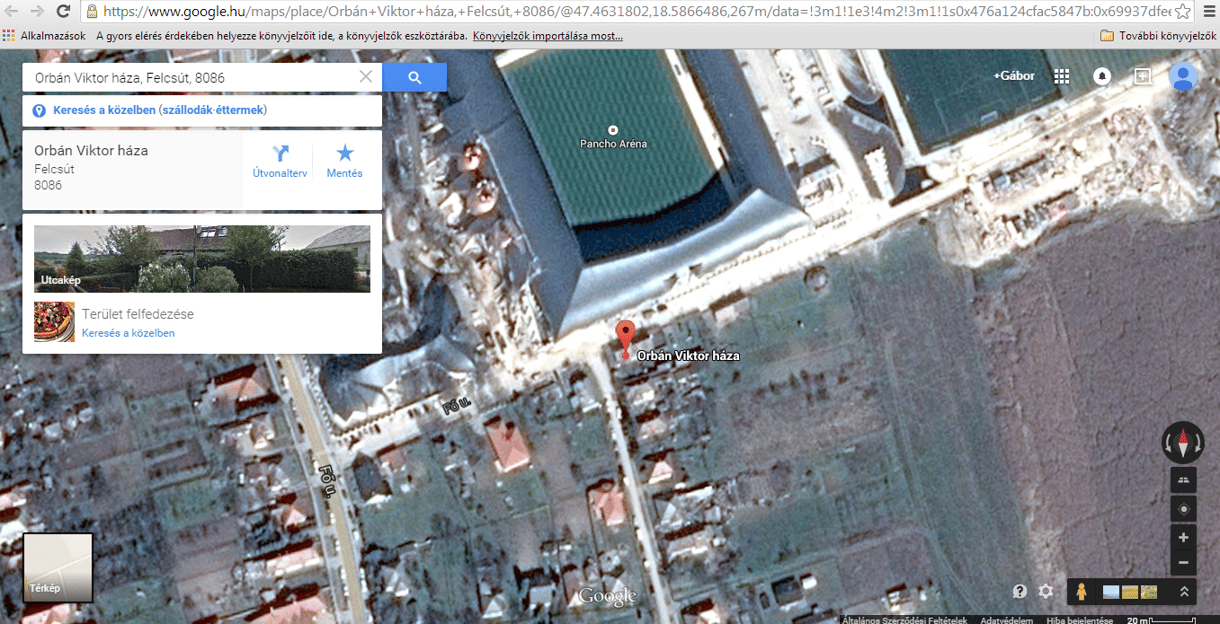Expand imagery panel with double chevron
Image resolution: width=1220 pixels, height=624 pixels.
tap(1183, 592)
